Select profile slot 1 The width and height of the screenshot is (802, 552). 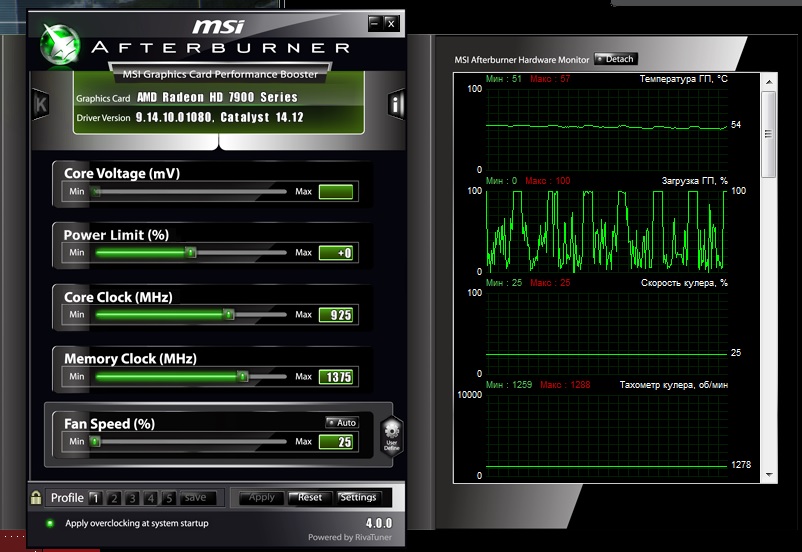pos(95,498)
